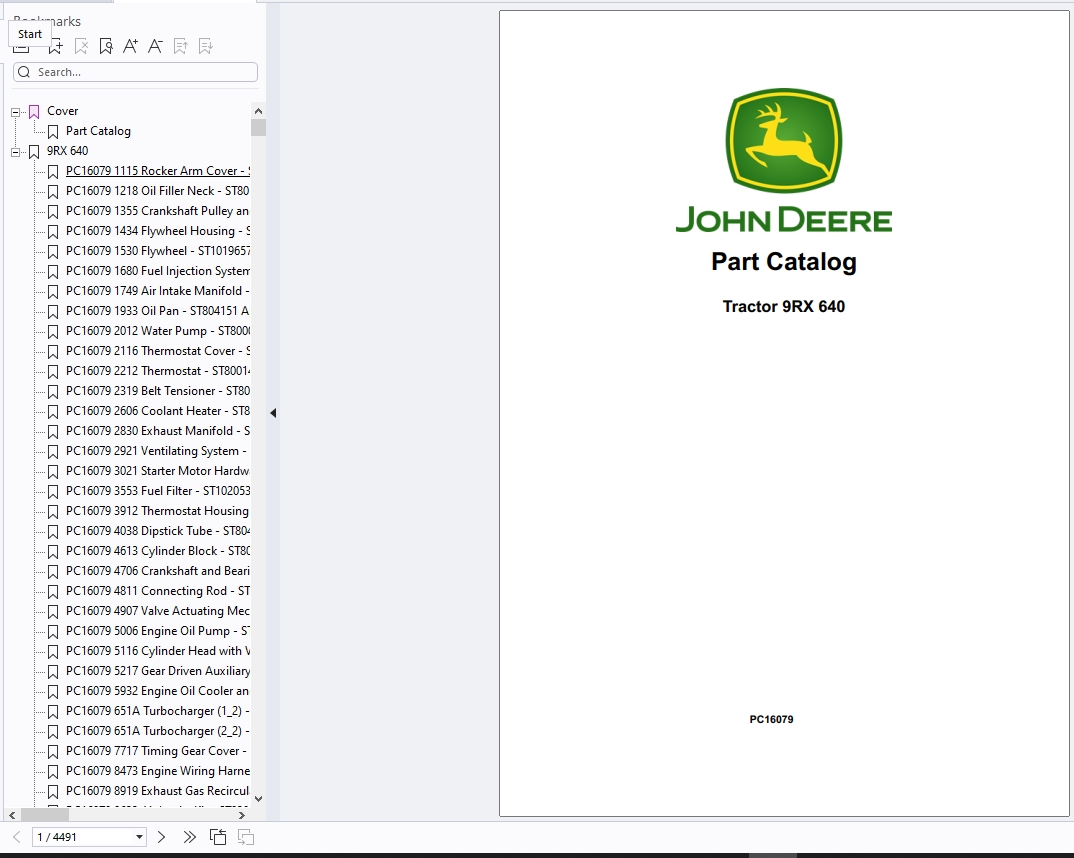Screen dimensions: 1074x858
Task: Click the move bookmark down icon
Action: [x=205, y=47]
